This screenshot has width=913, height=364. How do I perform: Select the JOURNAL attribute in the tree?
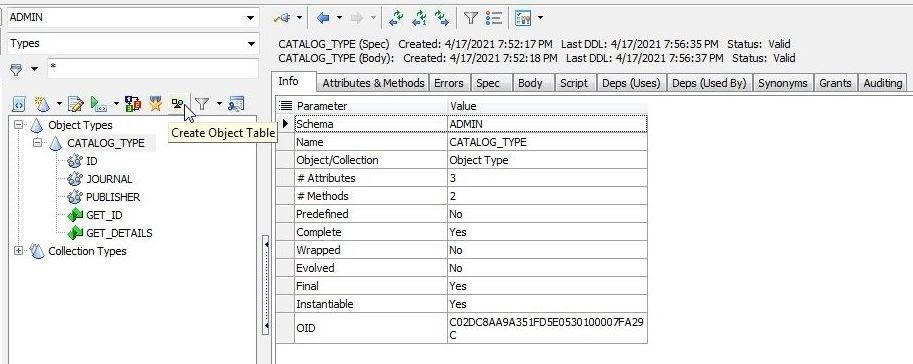(x=109, y=179)
